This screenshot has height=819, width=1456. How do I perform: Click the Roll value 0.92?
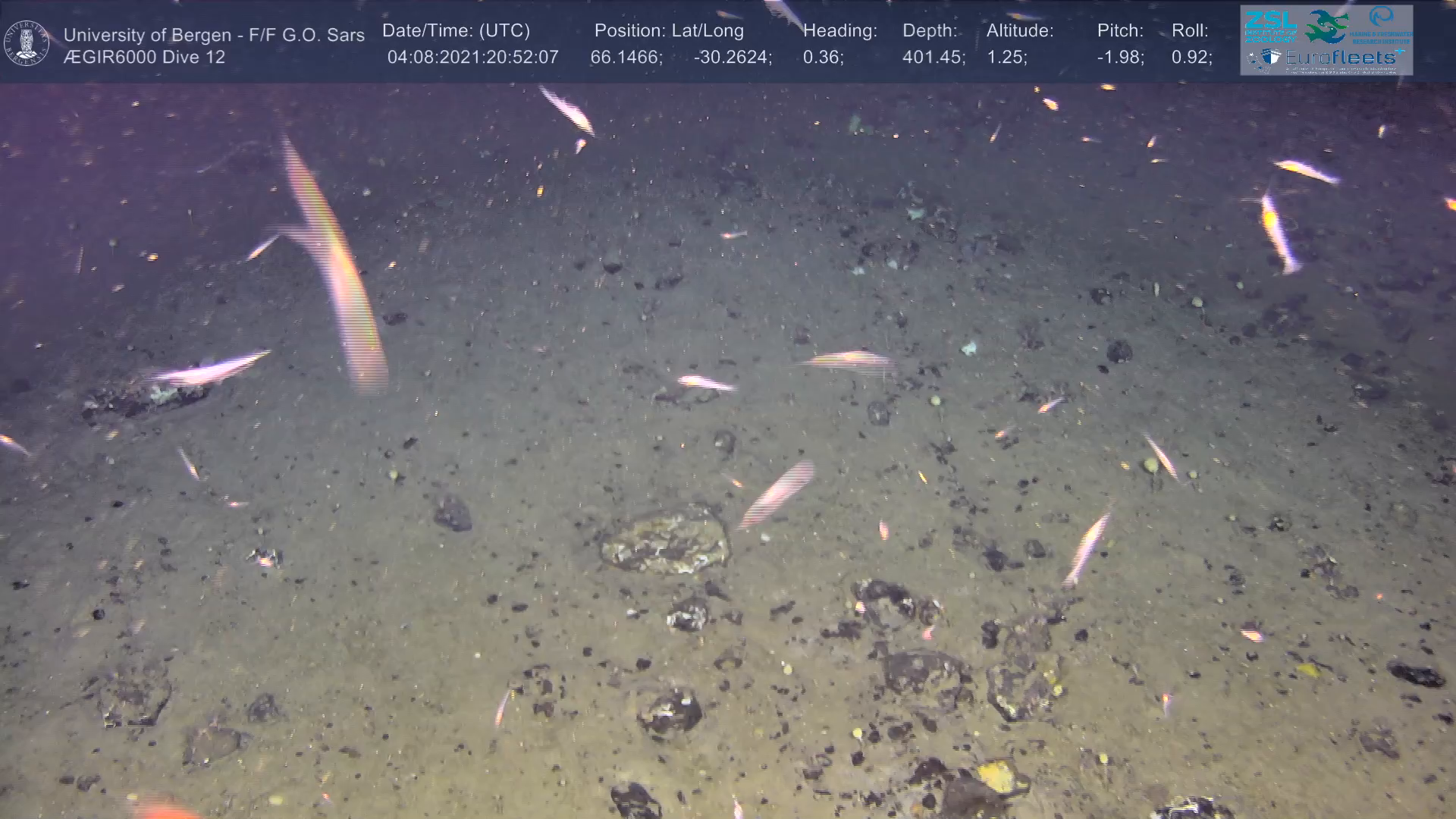point(1191,58)
